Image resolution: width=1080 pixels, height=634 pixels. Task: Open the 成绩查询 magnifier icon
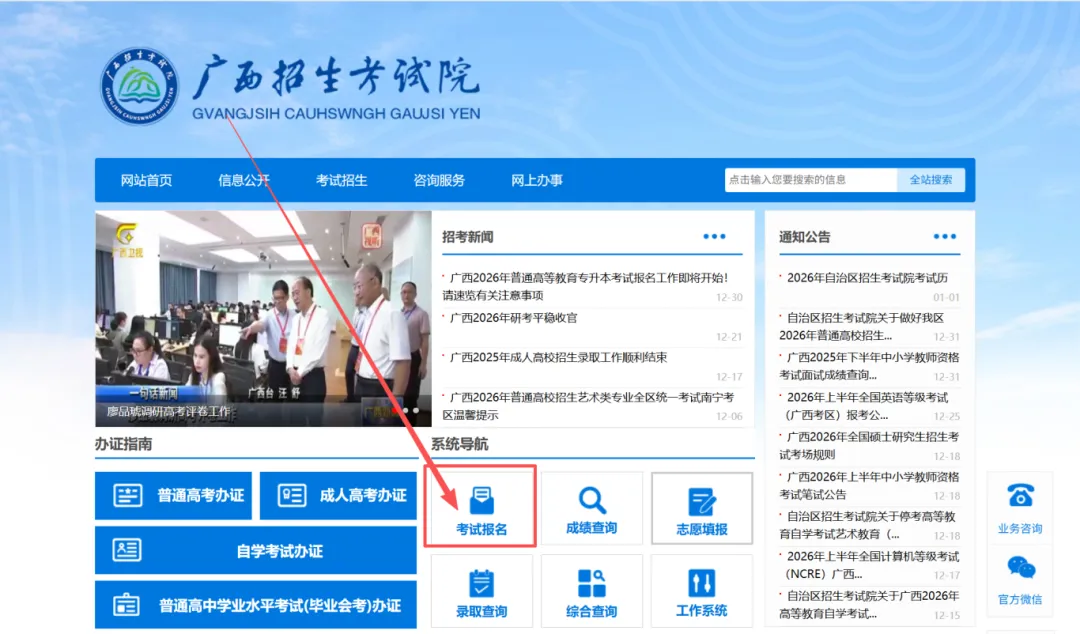tap(592, 501)
